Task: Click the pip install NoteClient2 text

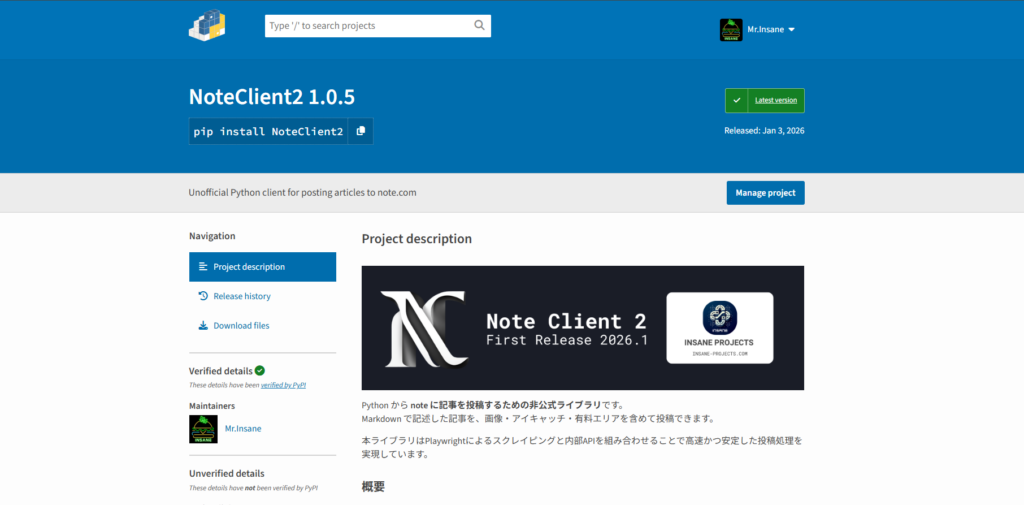Action: click(x=268, y=131)
